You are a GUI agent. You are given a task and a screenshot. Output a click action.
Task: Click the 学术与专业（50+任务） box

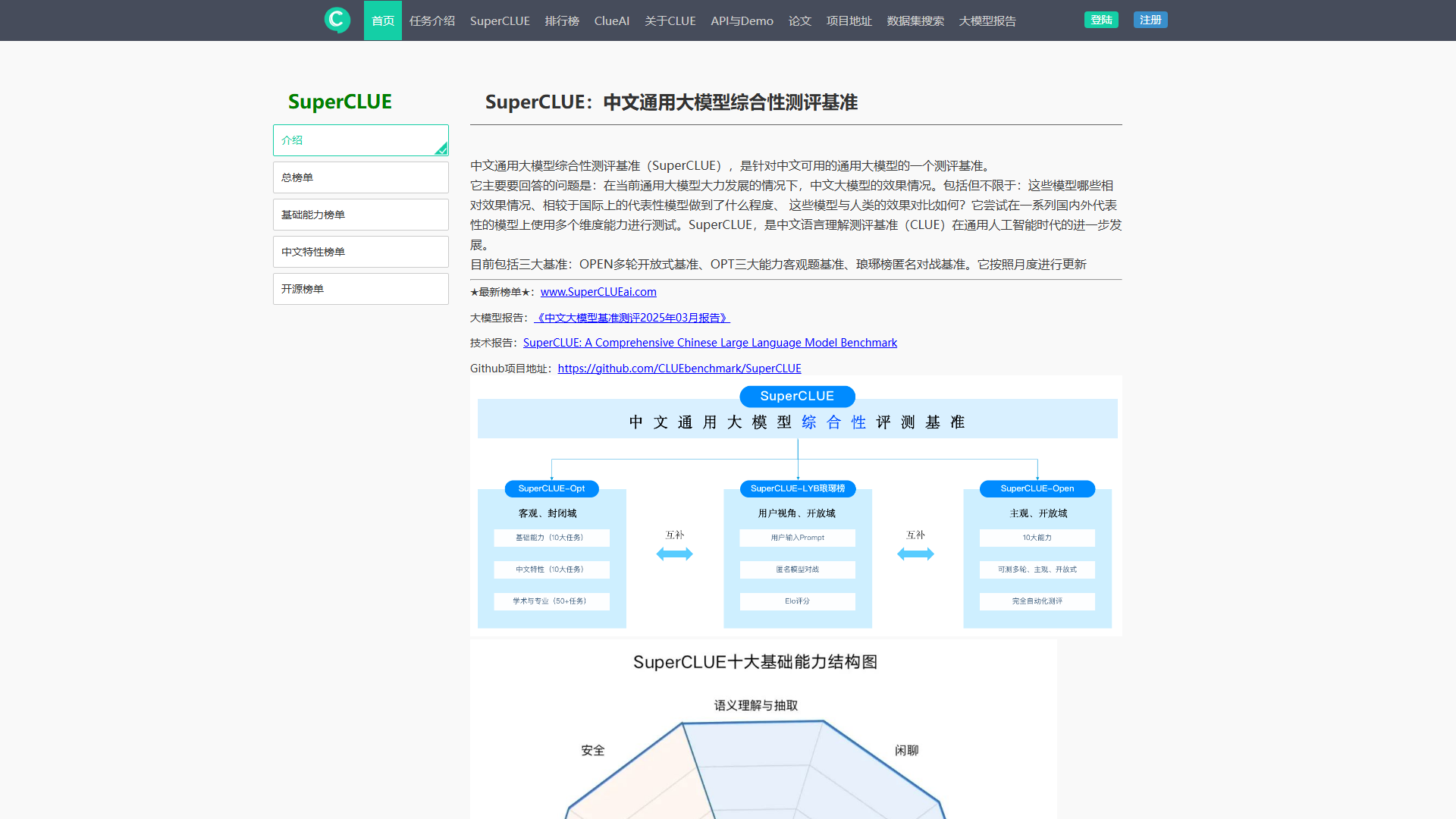pyautogui.click(x=551, y=601)
